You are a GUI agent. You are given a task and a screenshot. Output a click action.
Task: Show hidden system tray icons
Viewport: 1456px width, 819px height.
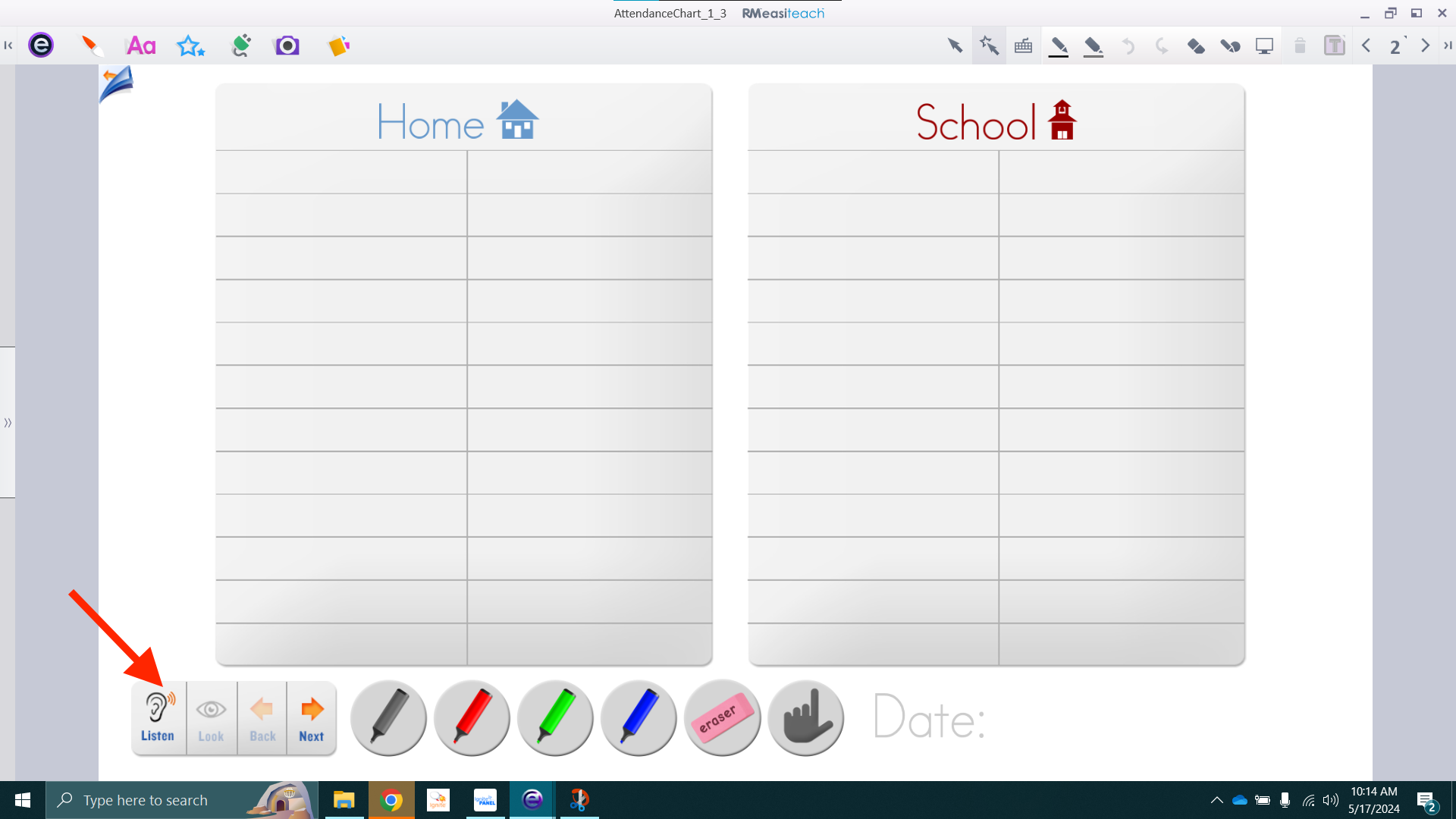[1216, 800]
